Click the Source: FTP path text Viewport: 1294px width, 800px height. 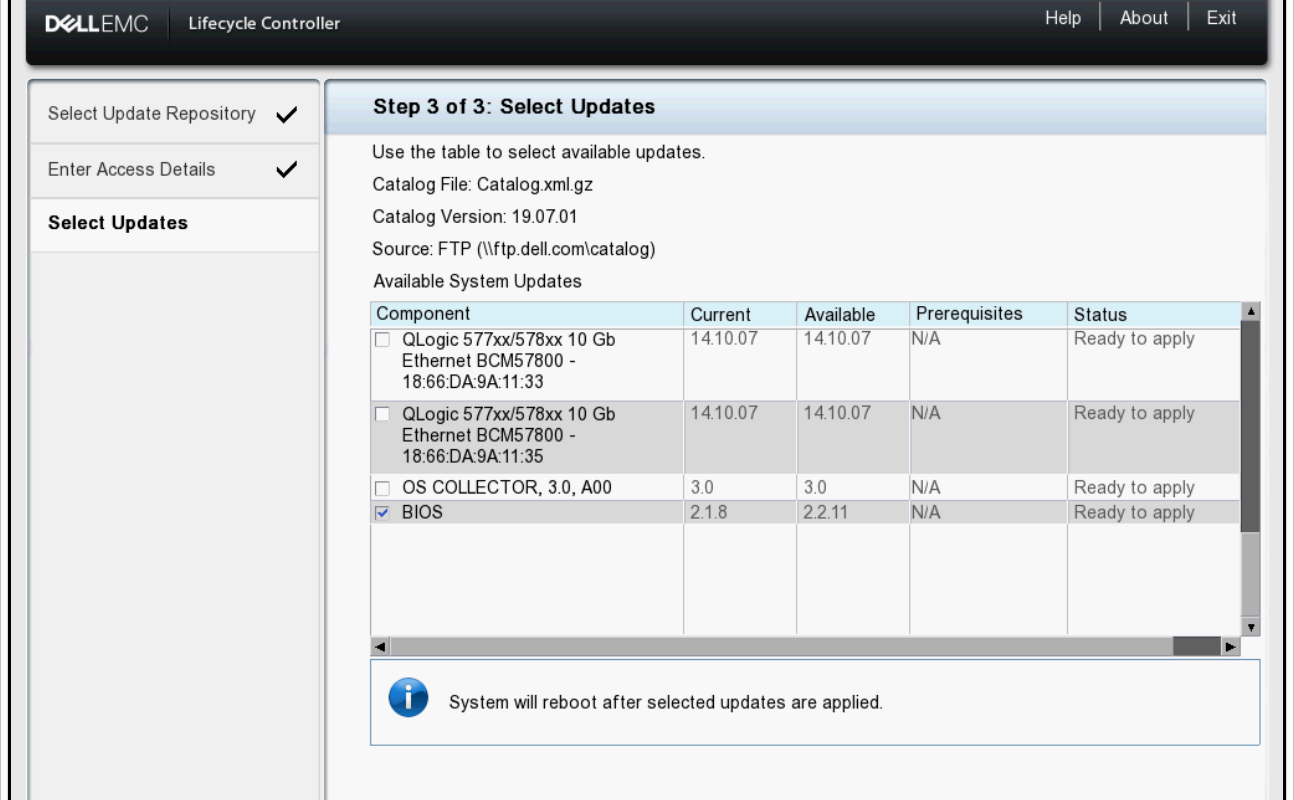click(x=514, y=249)
